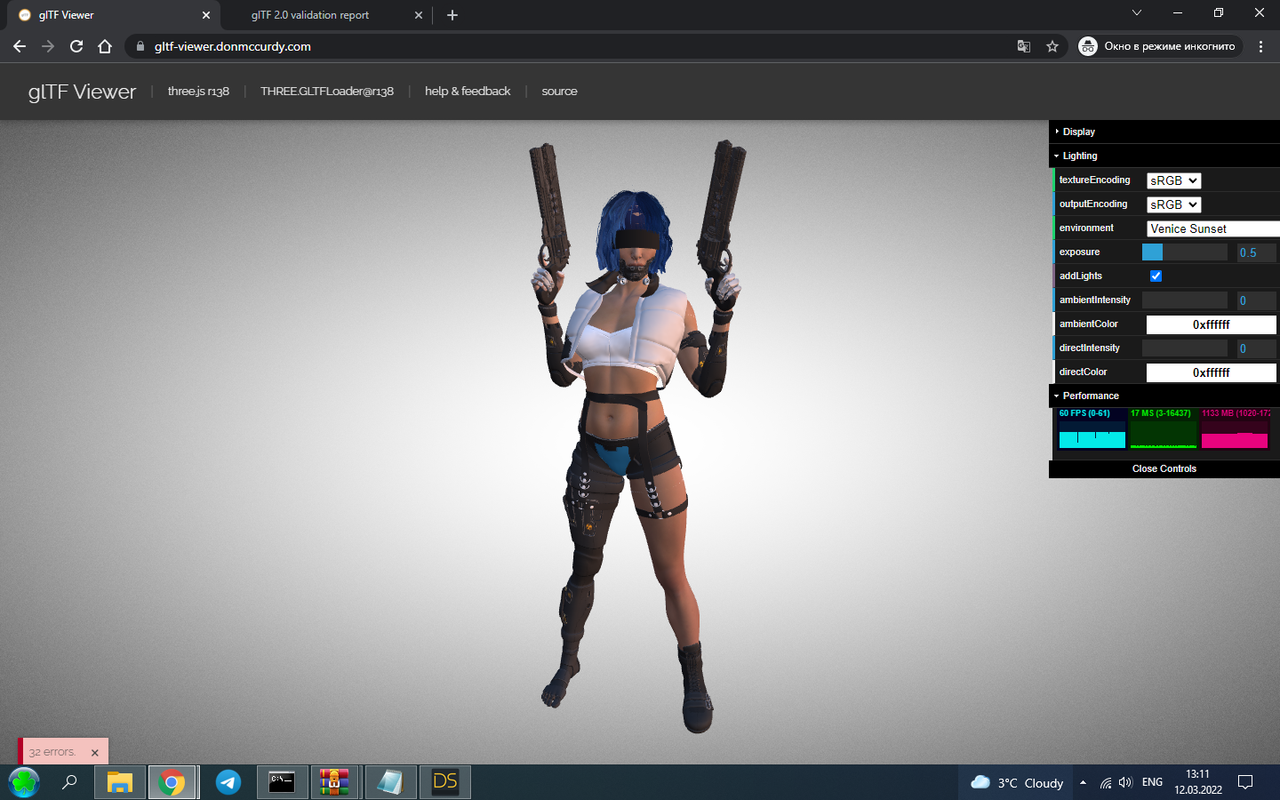Dismiss the 32 errors notification

click(x=95, y=752)
